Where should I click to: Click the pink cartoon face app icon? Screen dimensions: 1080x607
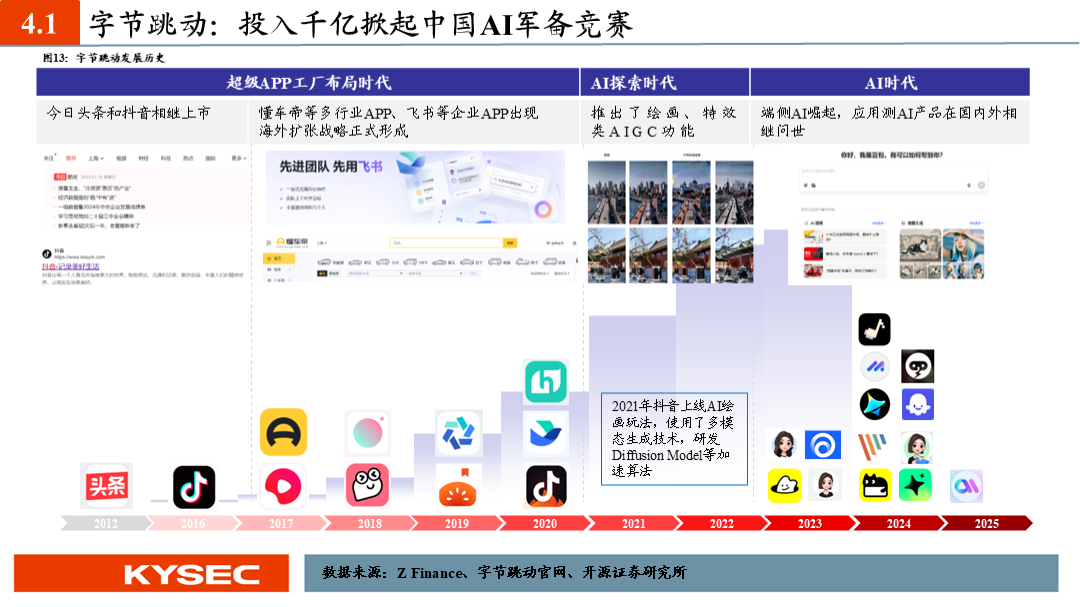point(367,486)
